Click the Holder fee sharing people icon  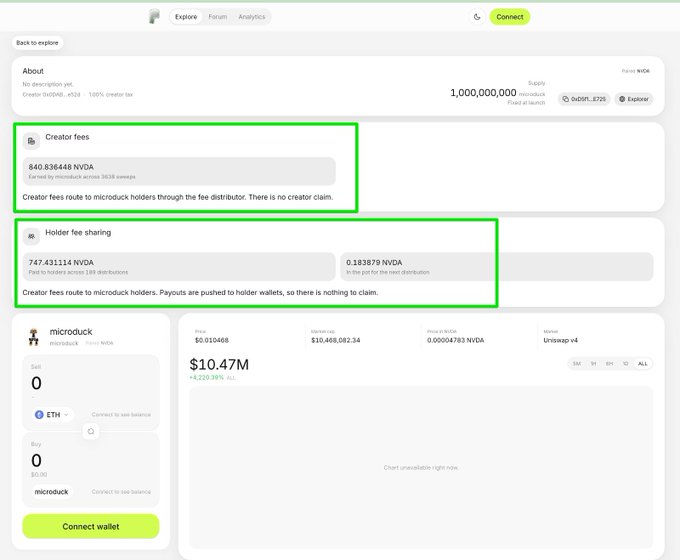click(x=31, y=236)
